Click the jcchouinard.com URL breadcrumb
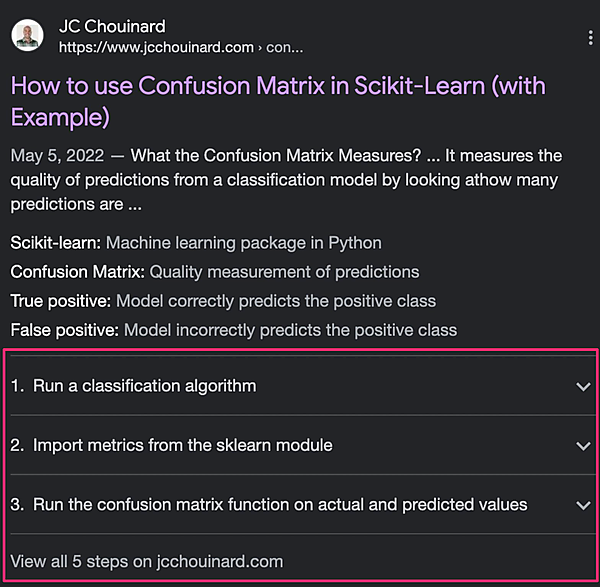This screenshot has width=600, height=587. click(180, 47)
